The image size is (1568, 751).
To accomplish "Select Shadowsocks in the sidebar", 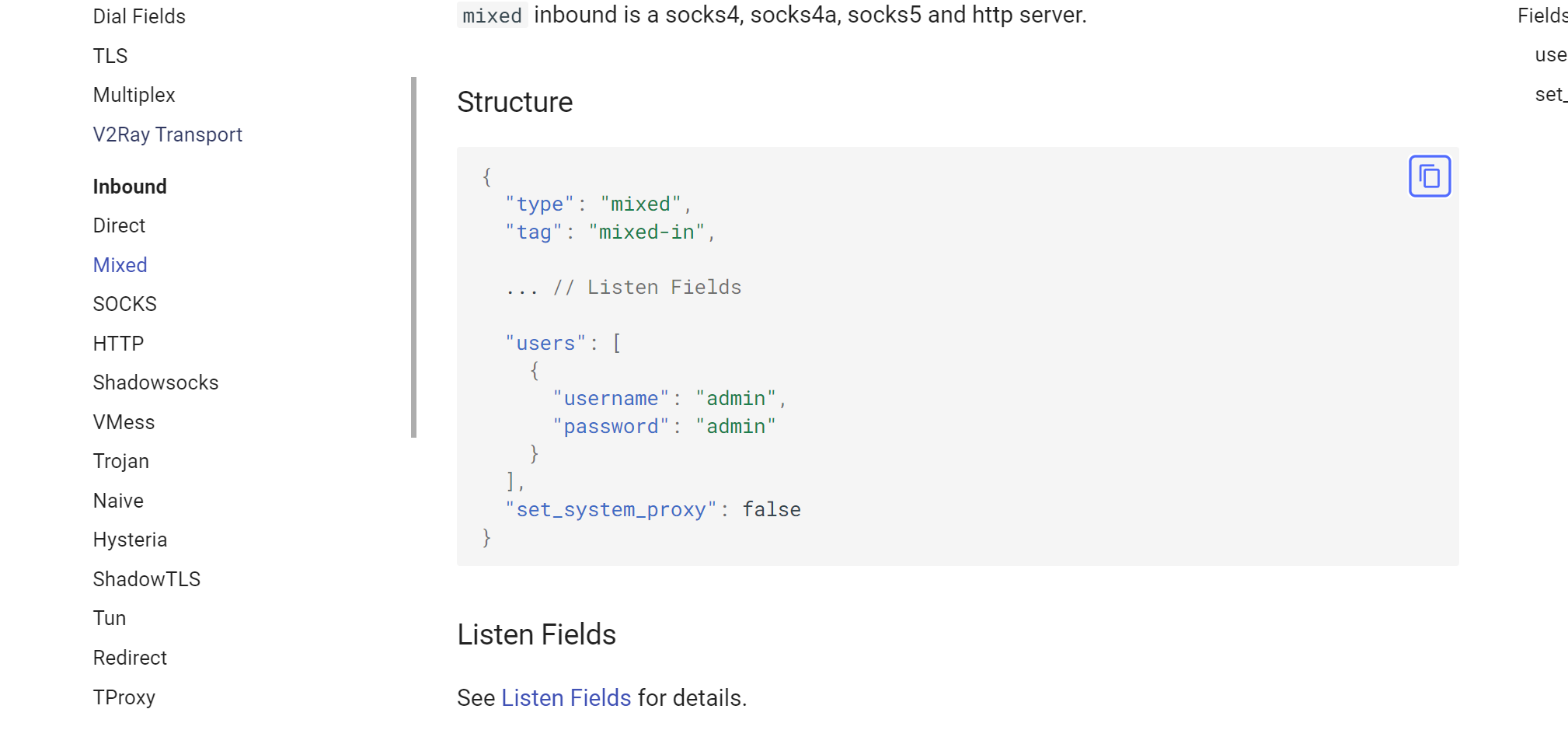I will click(x=155, y=382).
